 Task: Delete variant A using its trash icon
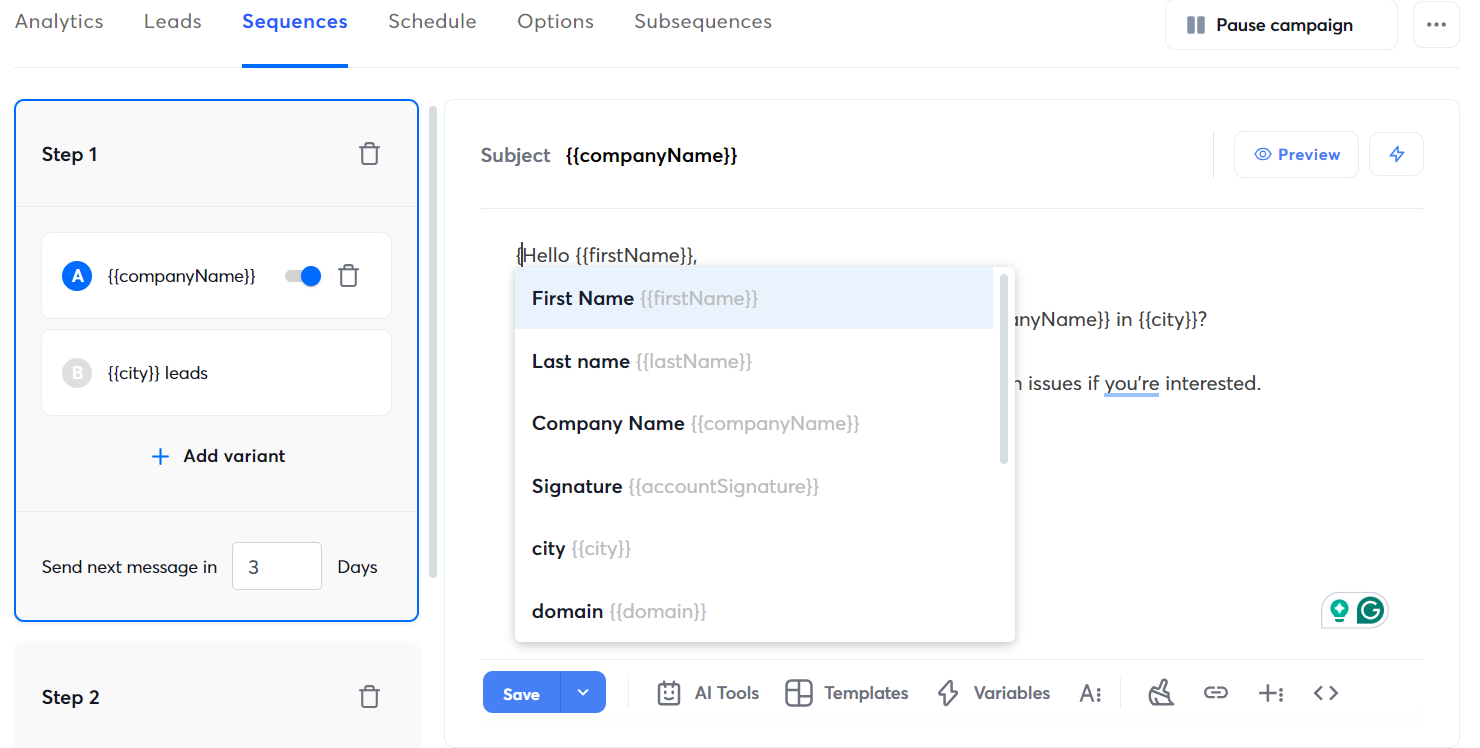click(x=348, y=276)
